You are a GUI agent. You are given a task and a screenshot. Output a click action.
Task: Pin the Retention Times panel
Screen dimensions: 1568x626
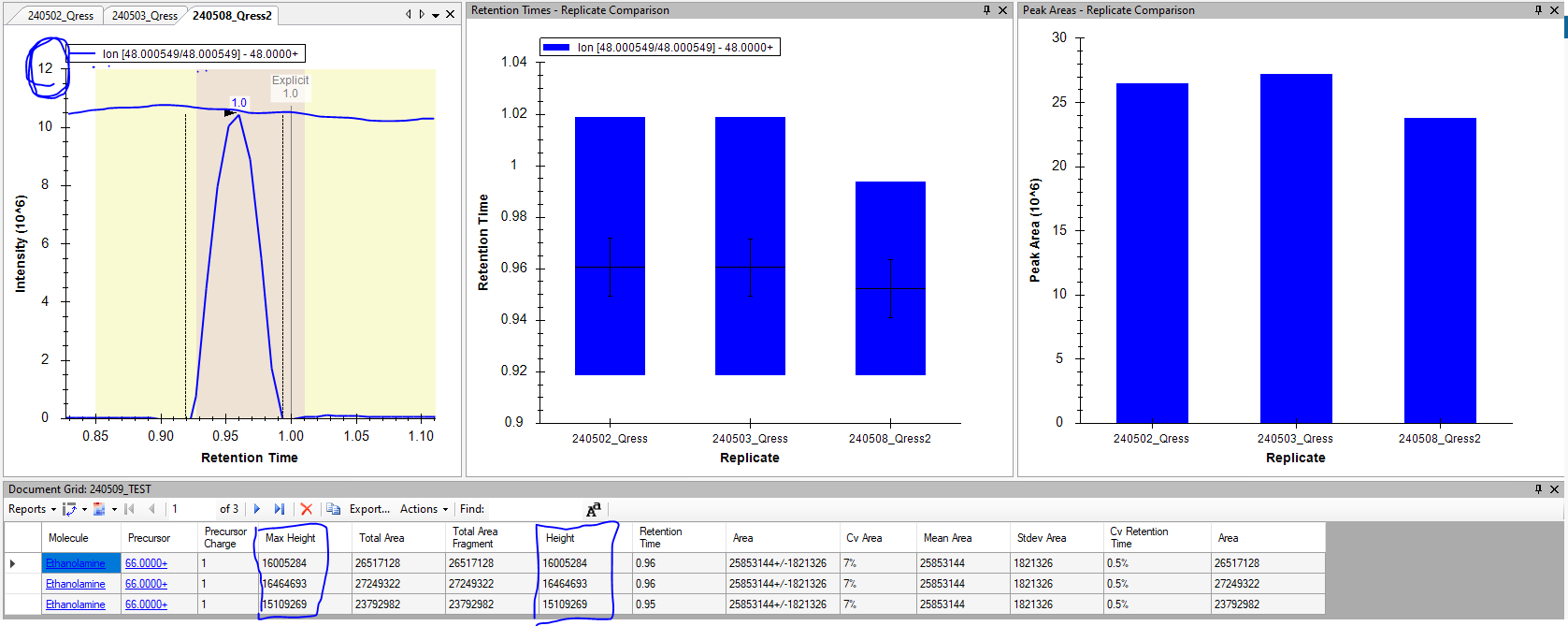click(986, 10)
